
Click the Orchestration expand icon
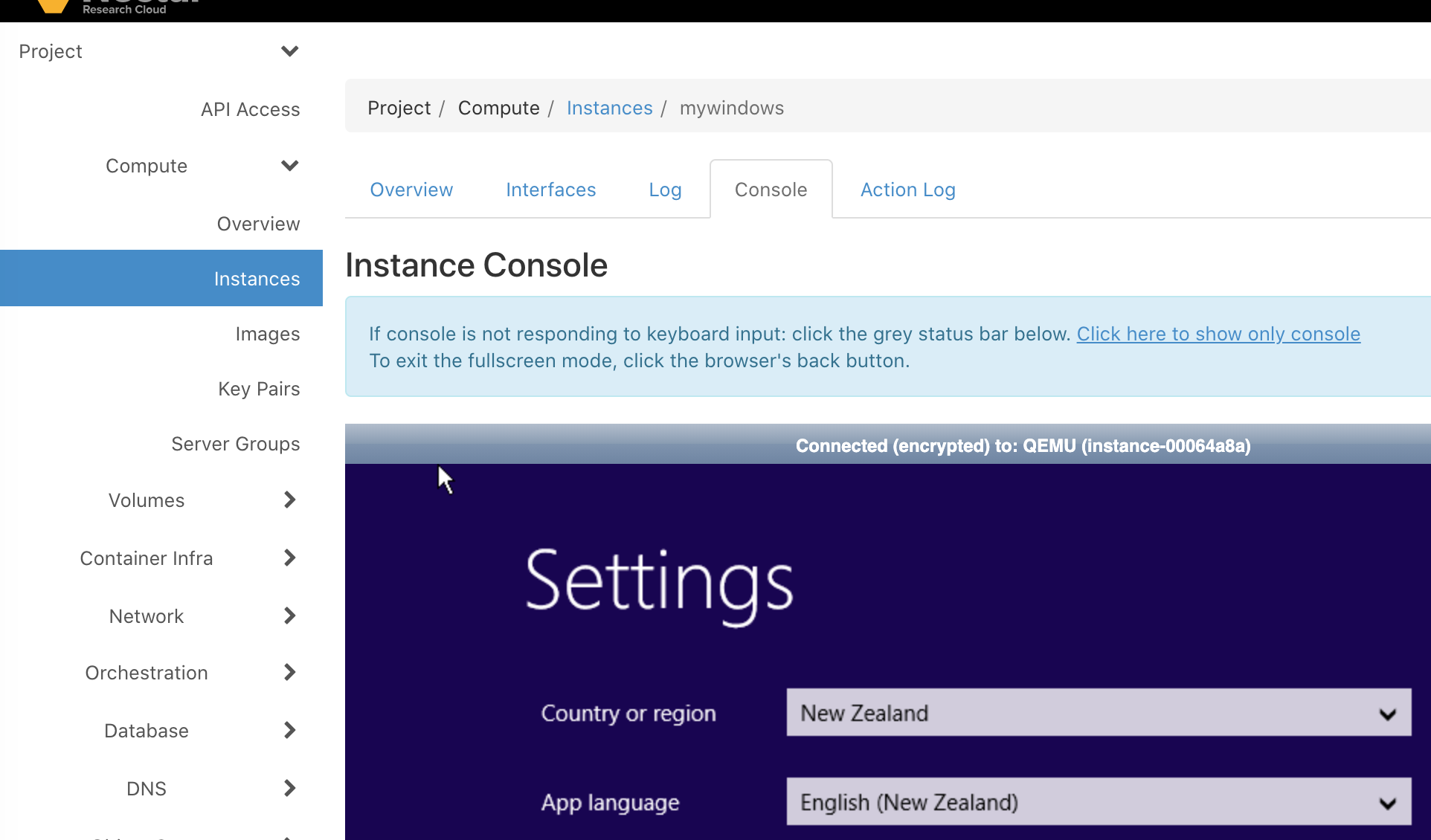289,672
